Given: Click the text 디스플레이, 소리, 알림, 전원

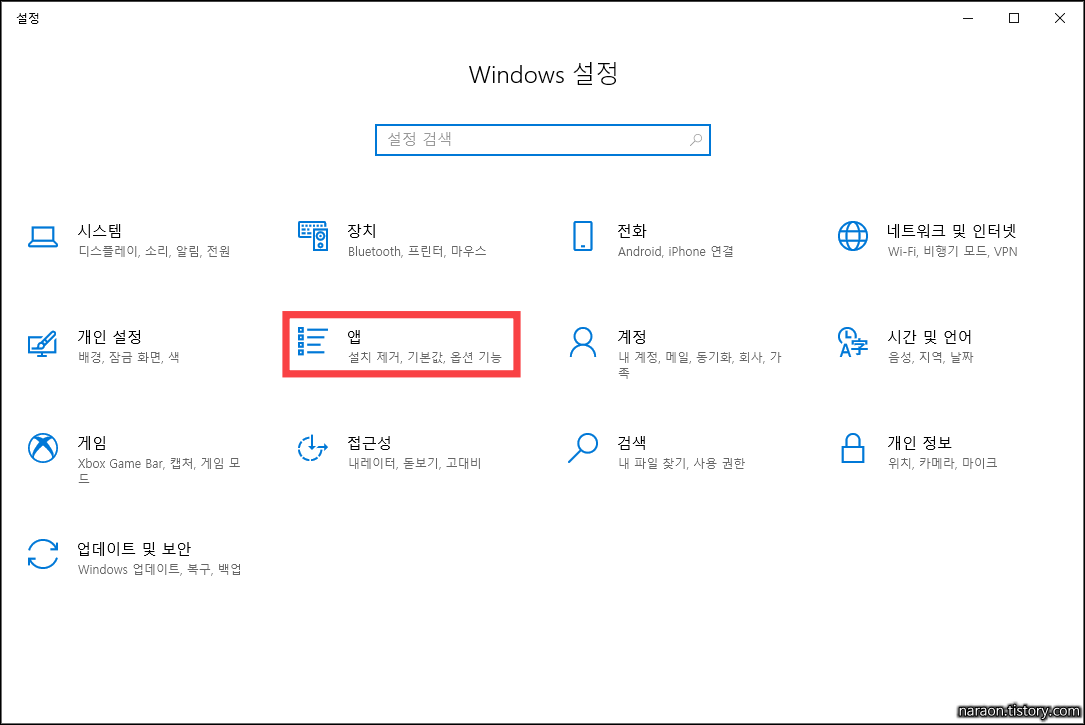Looking at the screenshot, I should [154, 251].
